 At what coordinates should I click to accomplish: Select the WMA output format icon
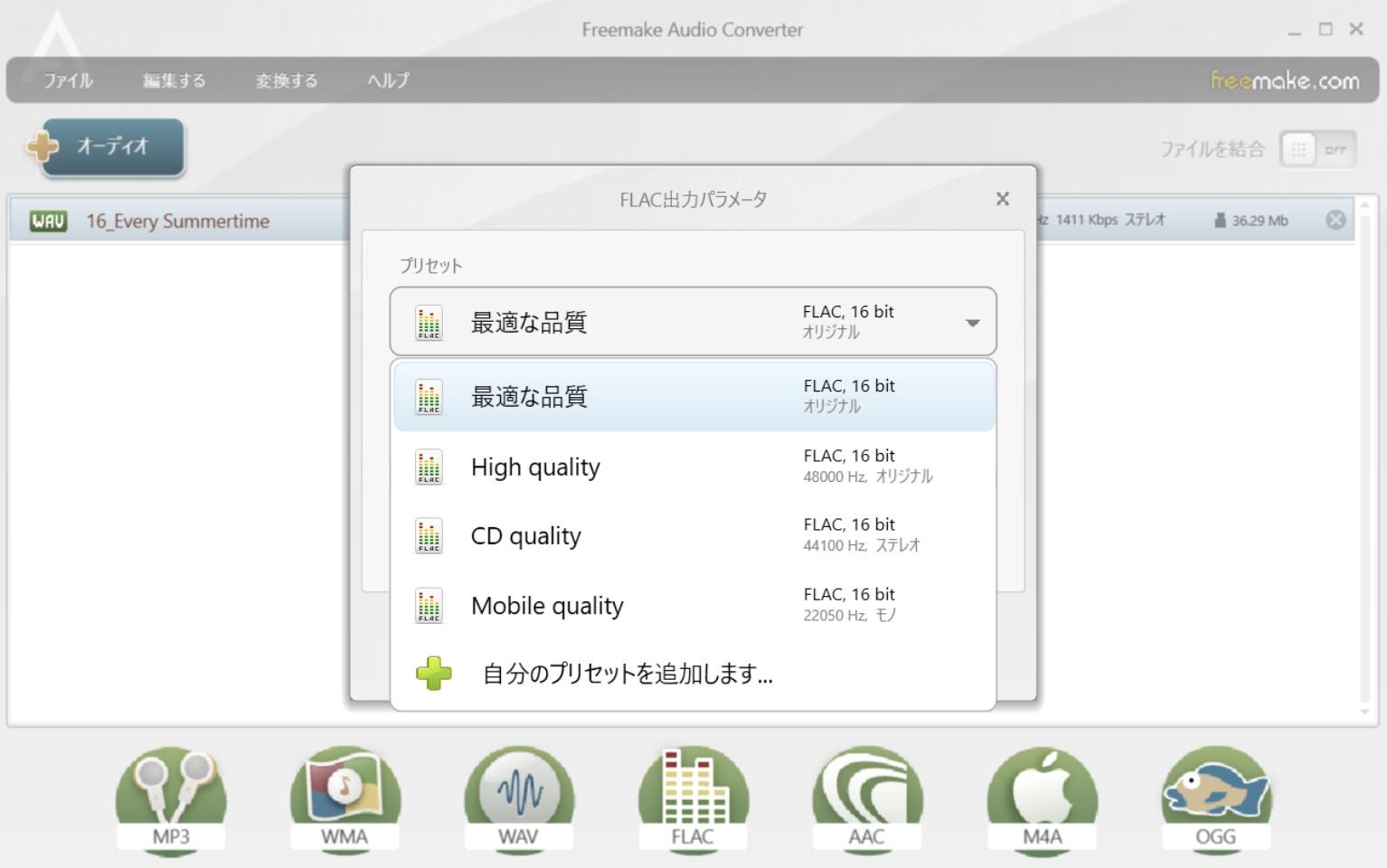pos(344,796)
